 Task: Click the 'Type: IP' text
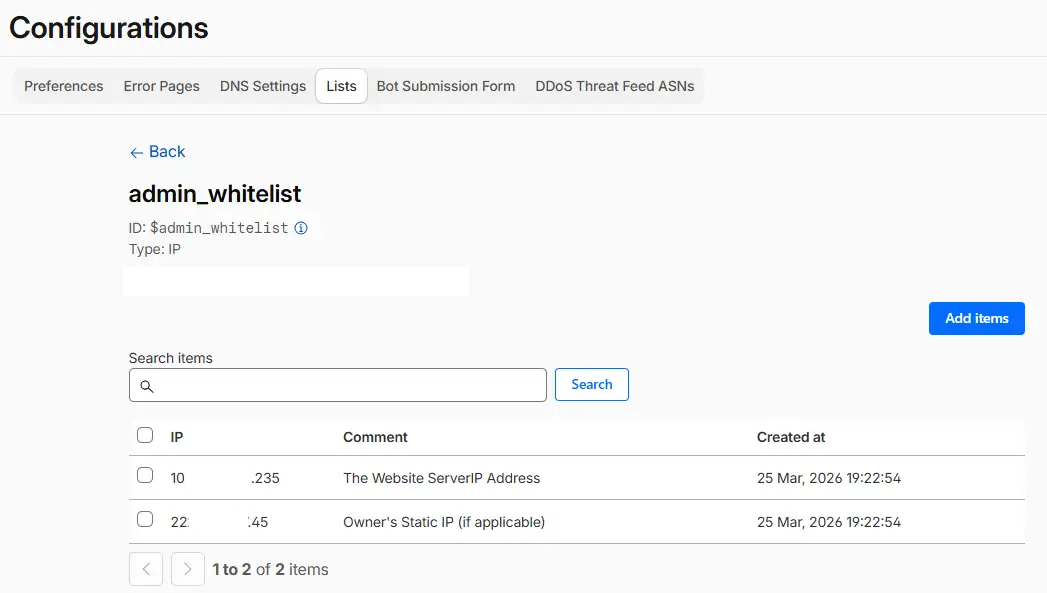[x=155, y=250]
